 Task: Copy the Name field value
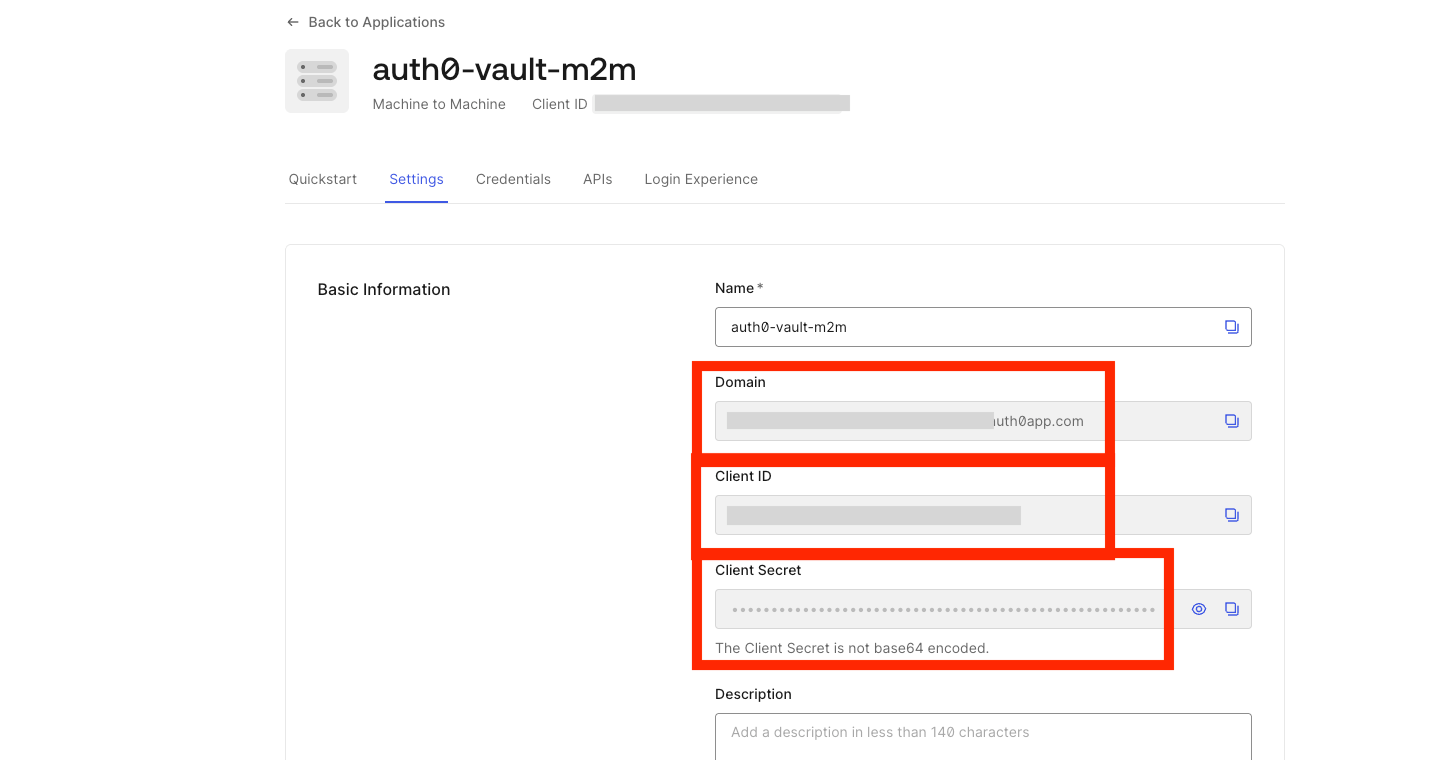tap(1232, 327)
